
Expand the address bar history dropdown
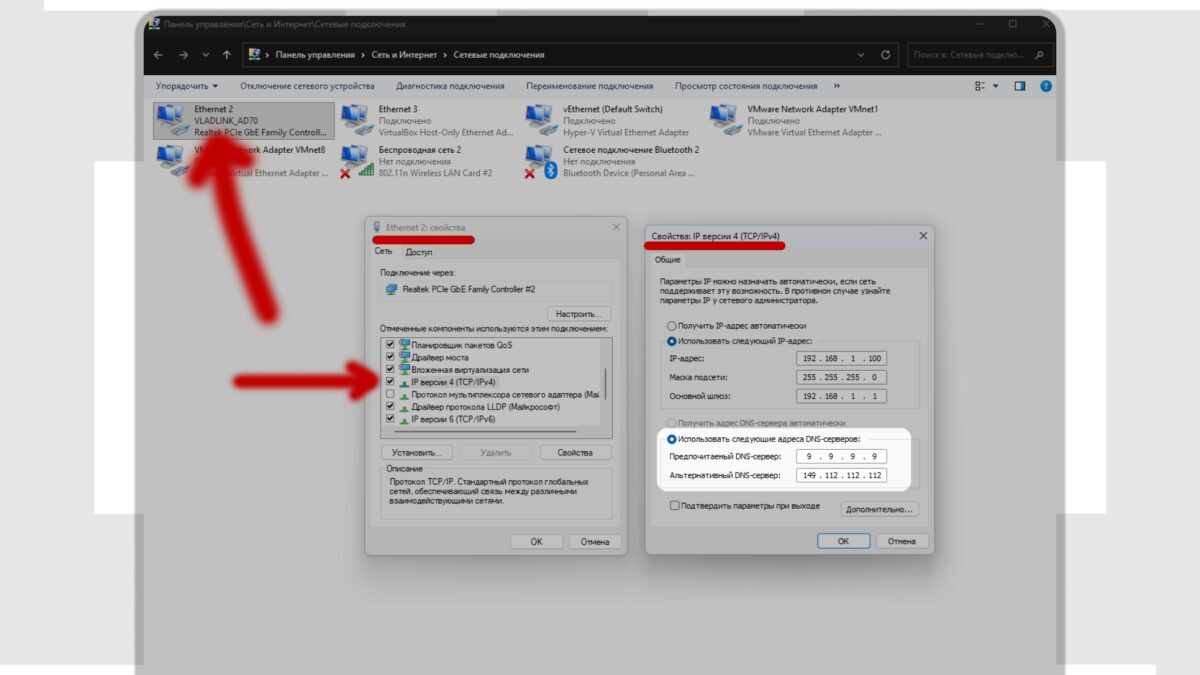pyautogui.click(x=861, y=55)
